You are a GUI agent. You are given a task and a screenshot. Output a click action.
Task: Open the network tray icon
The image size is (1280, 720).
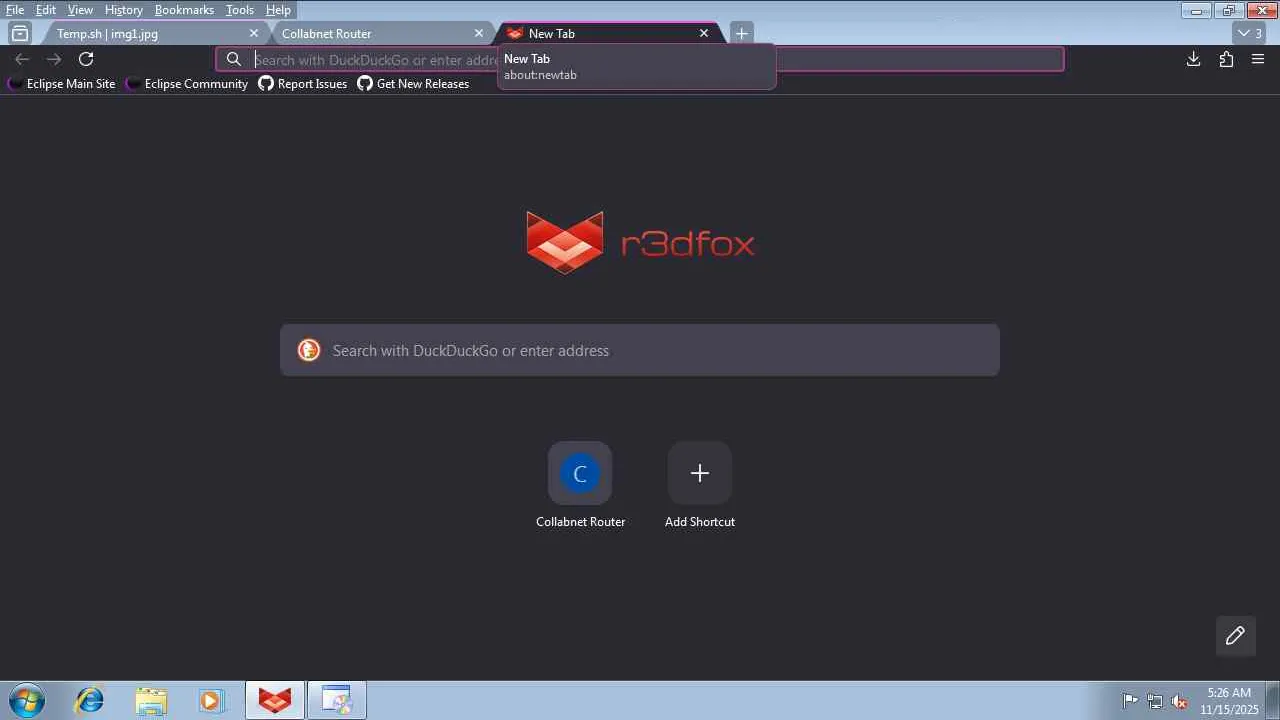pyautogui.click(x=1155, y=701)
